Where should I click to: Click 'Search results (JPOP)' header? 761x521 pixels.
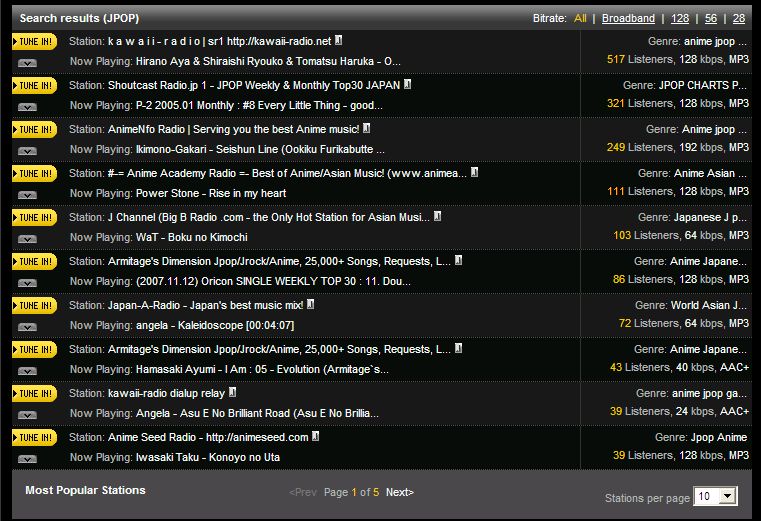click(80, 18)
